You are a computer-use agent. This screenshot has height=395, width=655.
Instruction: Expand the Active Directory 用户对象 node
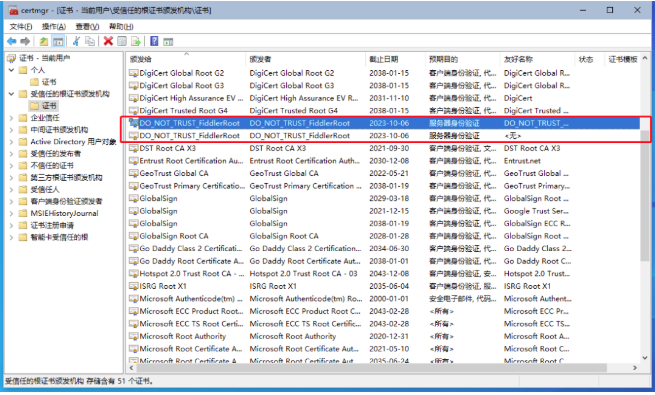[12, 142]
